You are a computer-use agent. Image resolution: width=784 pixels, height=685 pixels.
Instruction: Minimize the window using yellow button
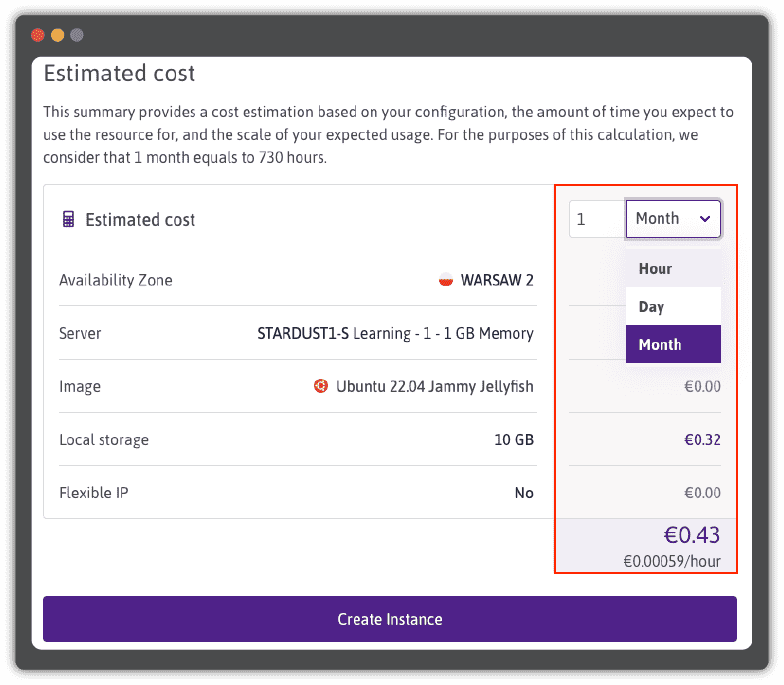pos(57,35)
